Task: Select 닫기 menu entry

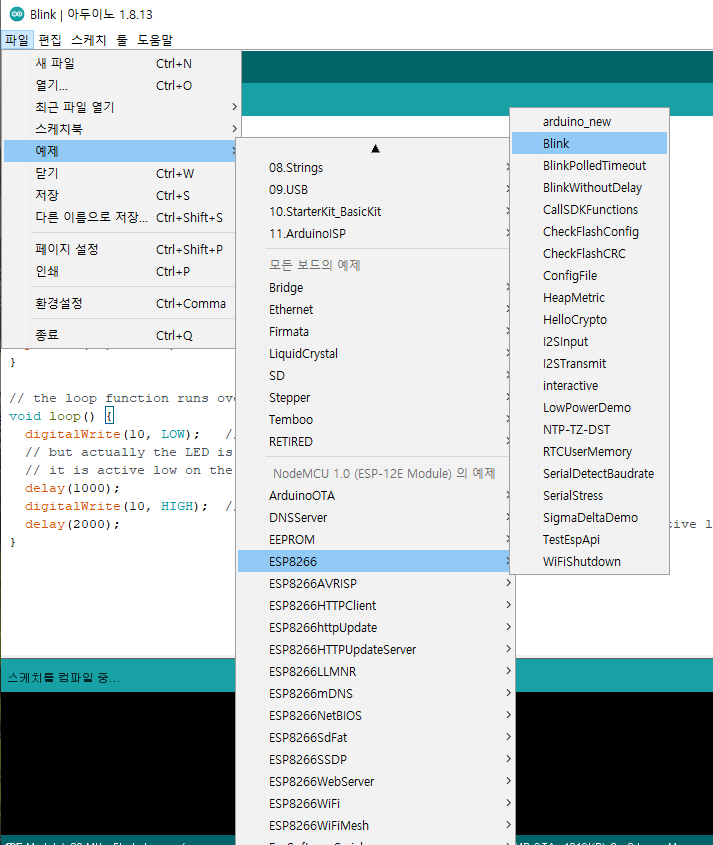Action: point(120,174)
